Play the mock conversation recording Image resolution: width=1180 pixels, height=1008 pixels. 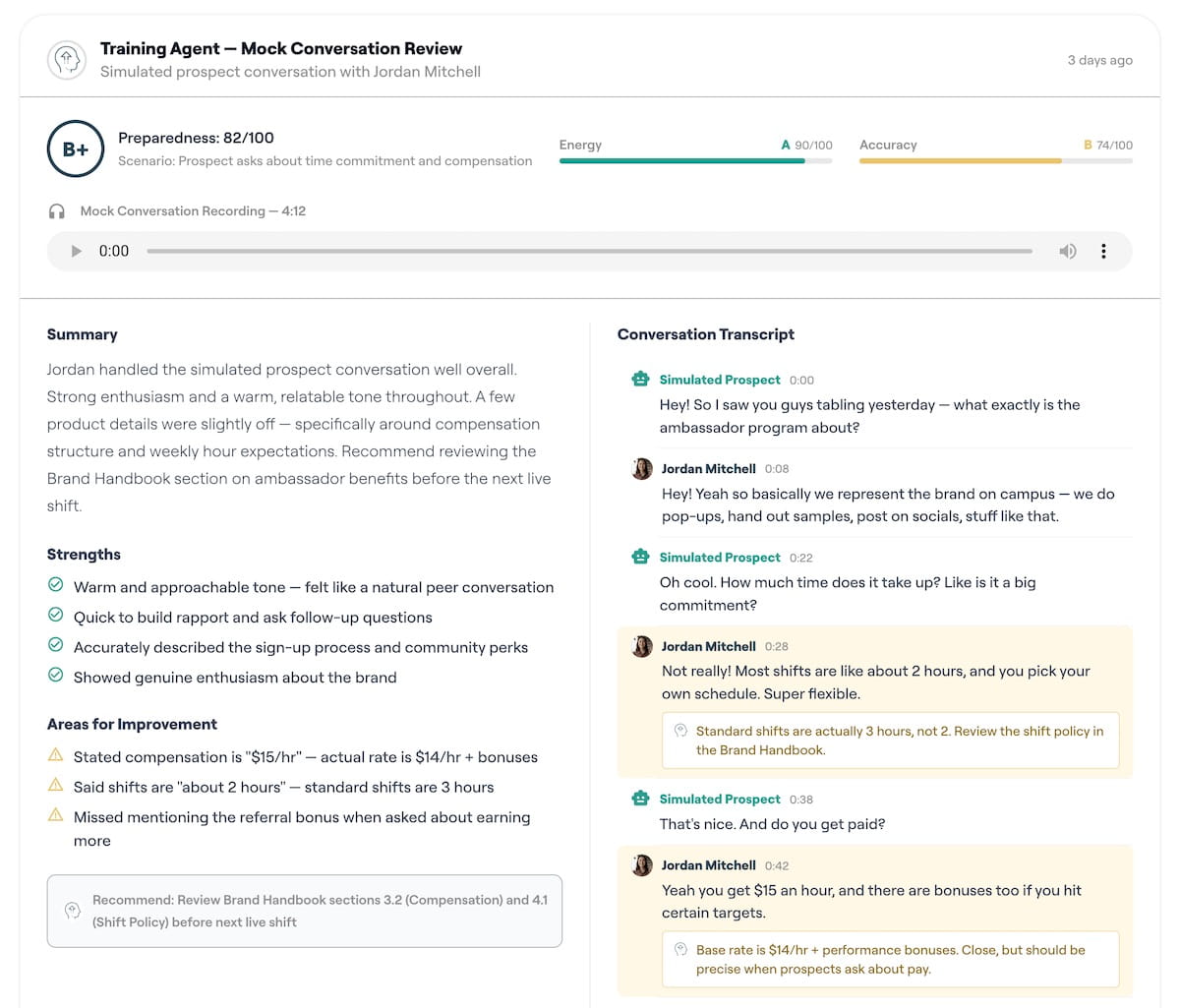77,251
